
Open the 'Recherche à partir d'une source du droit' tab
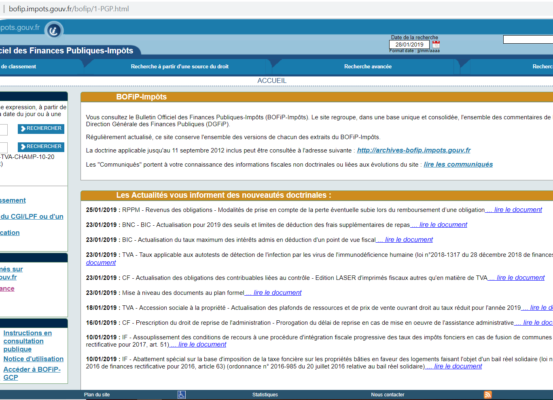pyautogui.click(x=180, y=66)
